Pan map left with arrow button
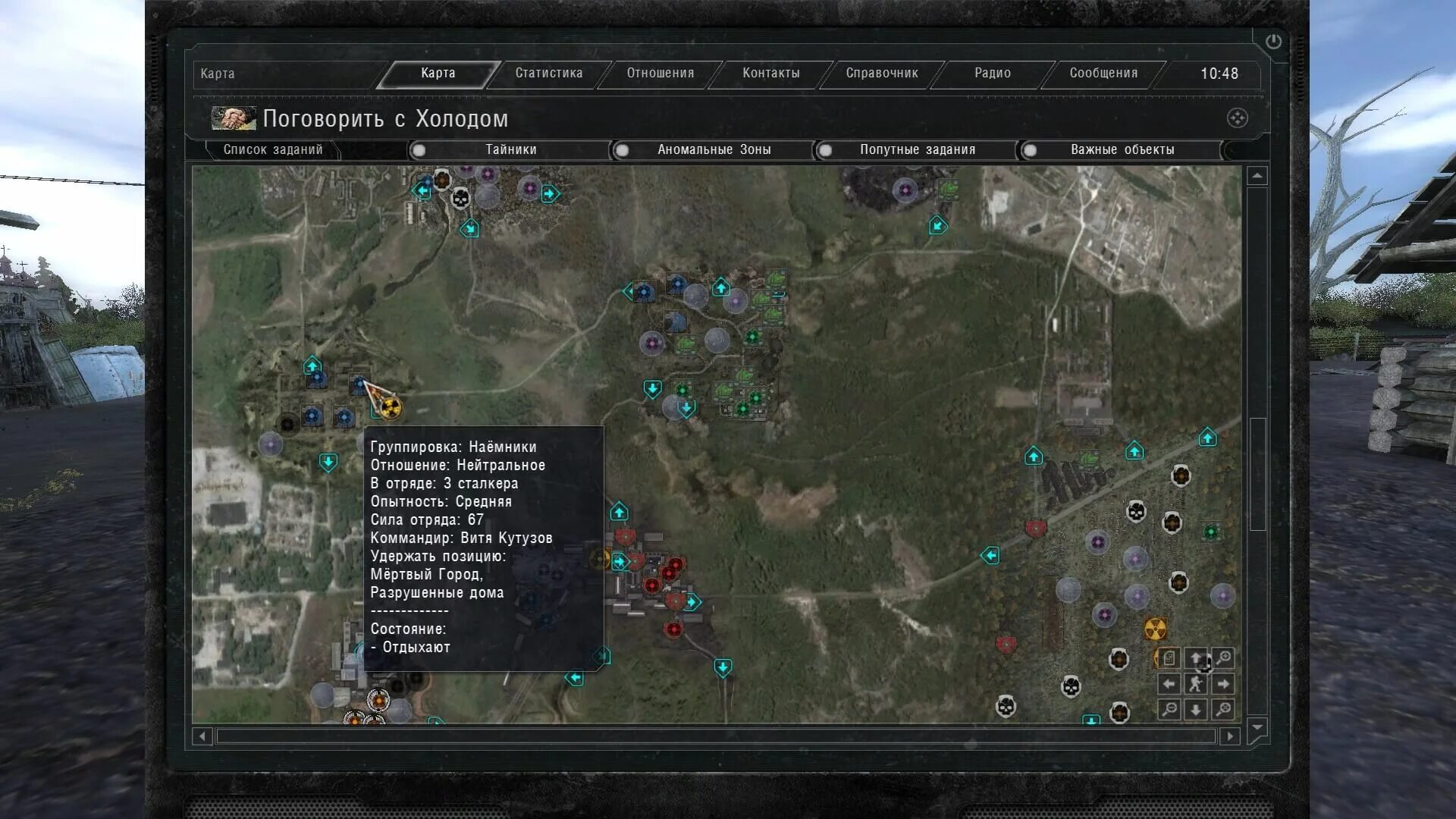This screenshot has height=819, width=1456. pyautogui.click(x=1169, y=684)
